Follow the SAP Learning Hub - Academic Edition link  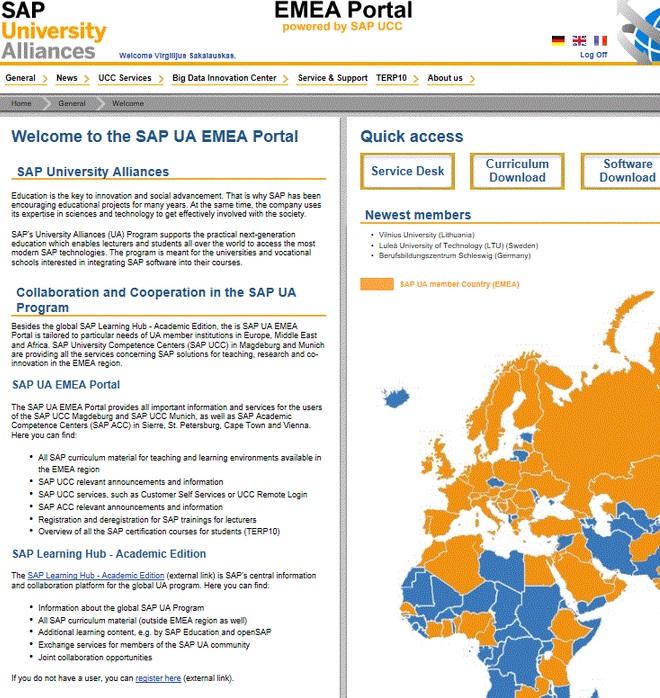[96, 576]
